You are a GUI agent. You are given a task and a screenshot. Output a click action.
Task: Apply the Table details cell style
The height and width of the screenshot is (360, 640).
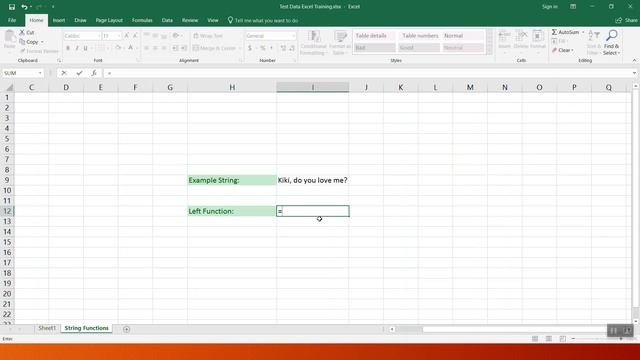pos(374,36)
